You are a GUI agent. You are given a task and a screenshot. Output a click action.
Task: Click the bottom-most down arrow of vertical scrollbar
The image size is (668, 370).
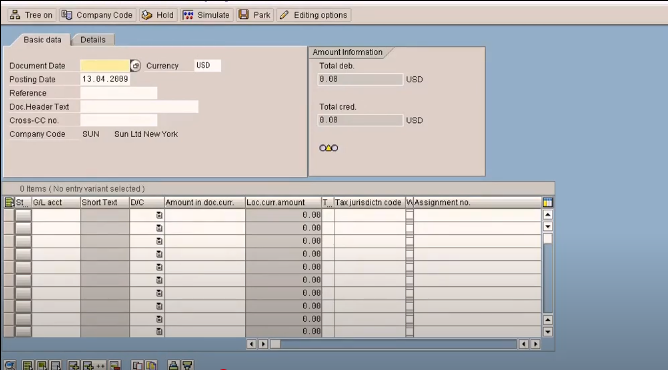pos(548,332)
